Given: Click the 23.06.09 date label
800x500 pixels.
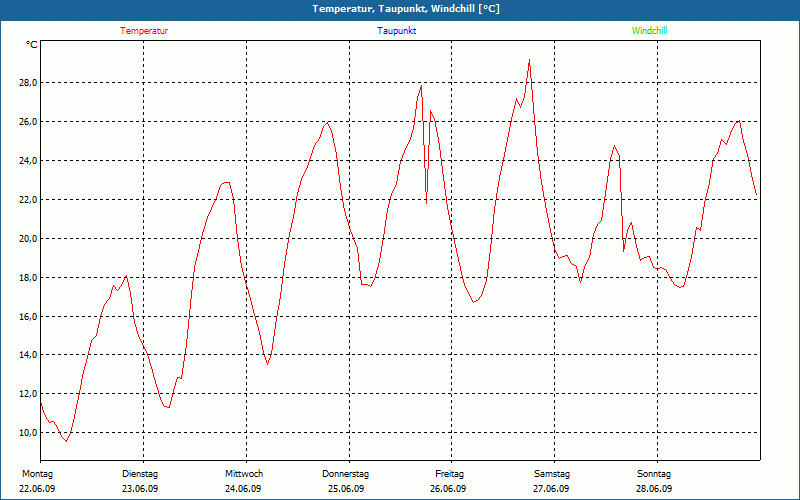Looking at the screenshot, I should pyautogui.click(x=140, y=489).
